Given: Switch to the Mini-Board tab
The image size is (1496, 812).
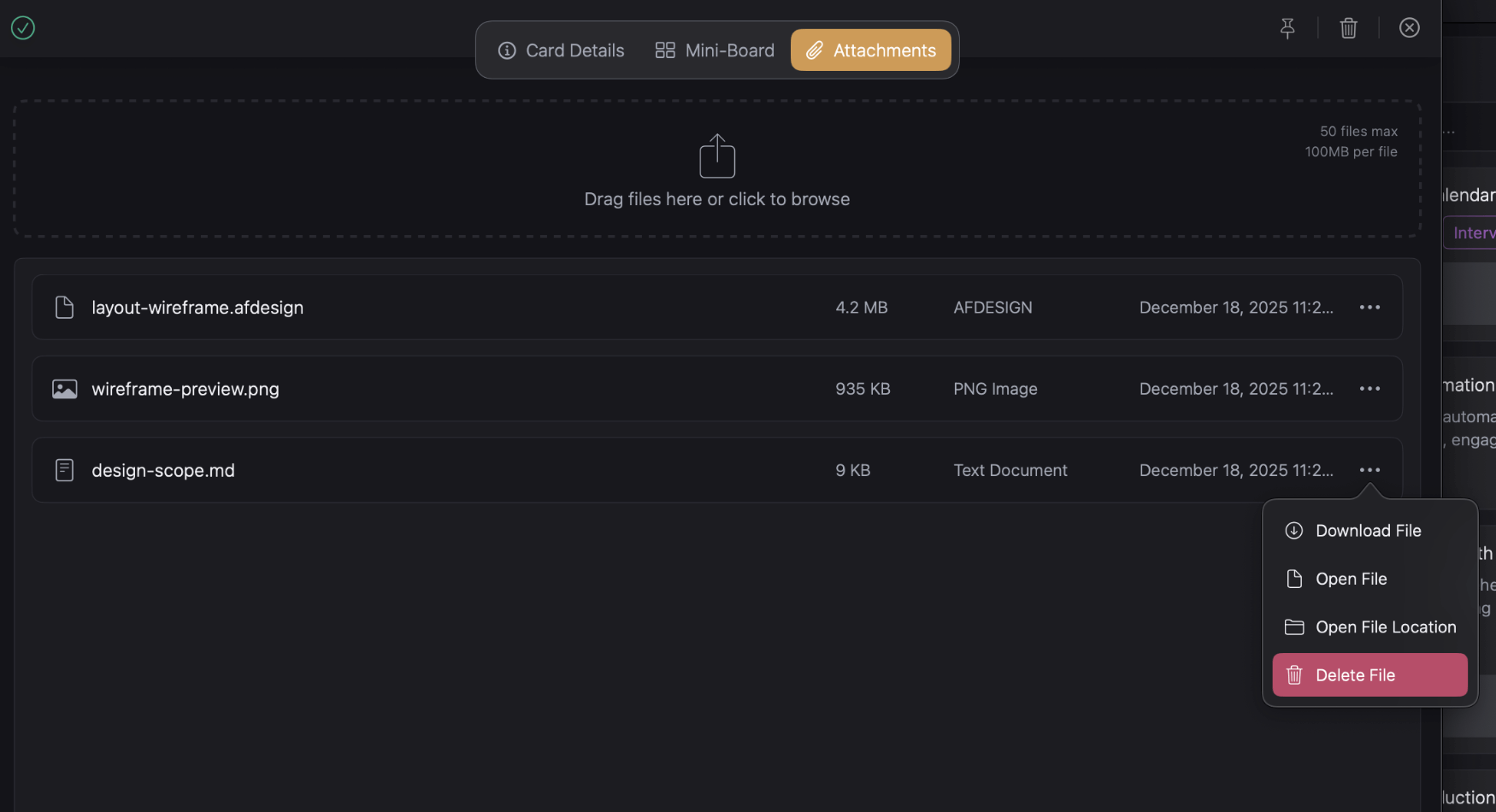Looking at the screenshot, I should [x=715, y=50].
